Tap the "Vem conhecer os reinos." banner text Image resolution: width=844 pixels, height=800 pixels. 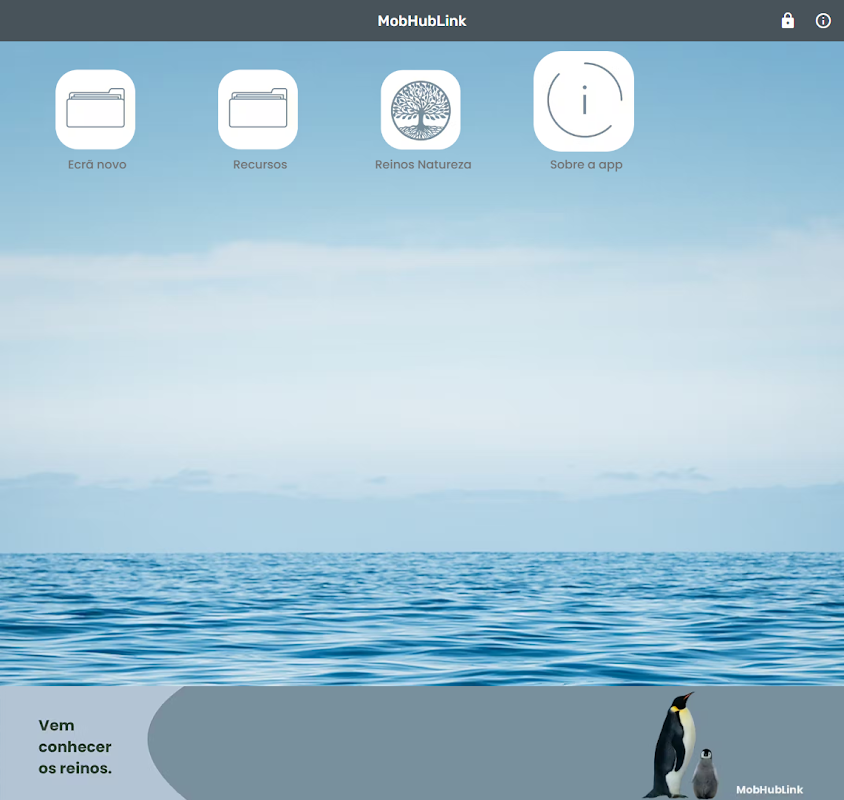pyautogui.click(x=75, y=747)
